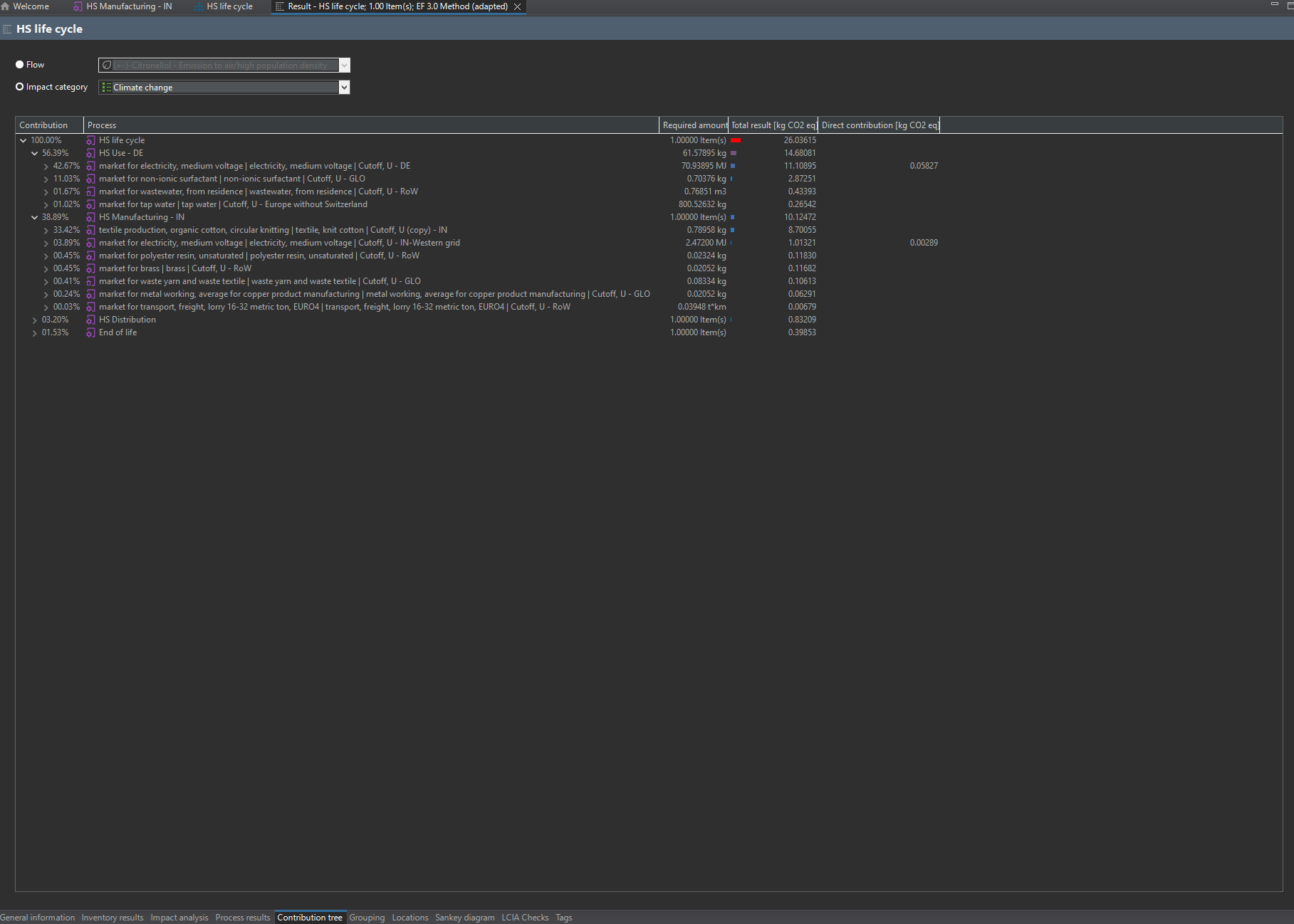Click the Welcome tab home icon
The image size is (1294, 924).
(x=6, y=6)
